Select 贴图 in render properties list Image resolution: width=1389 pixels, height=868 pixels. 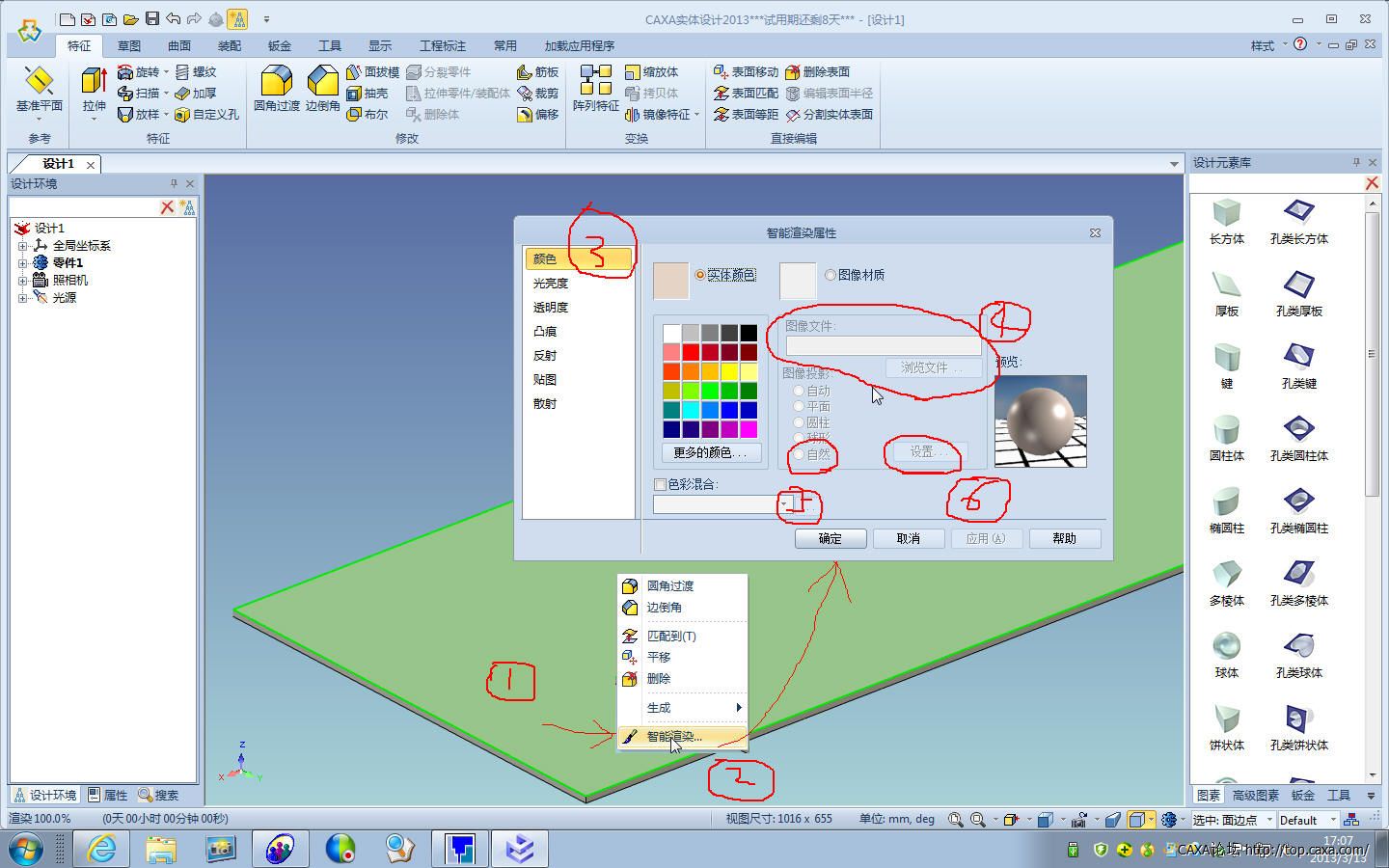tap(545, 379)
